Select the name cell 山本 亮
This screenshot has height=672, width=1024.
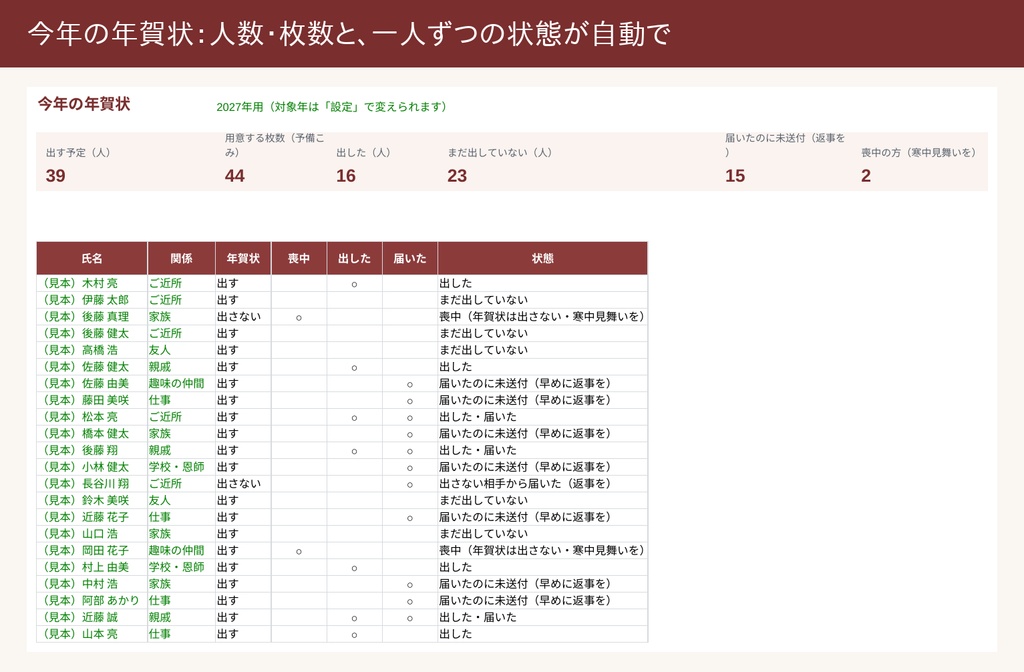92,634
